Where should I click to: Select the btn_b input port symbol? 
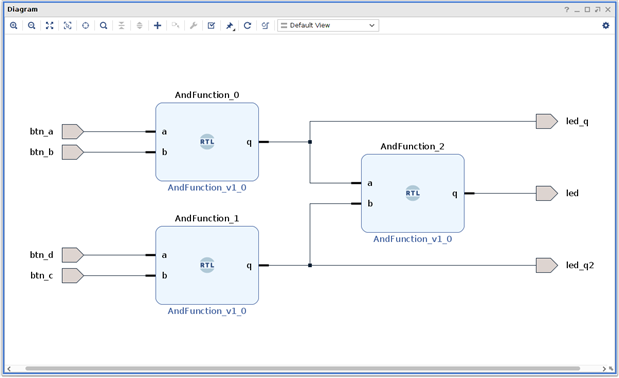coord(73,152)
